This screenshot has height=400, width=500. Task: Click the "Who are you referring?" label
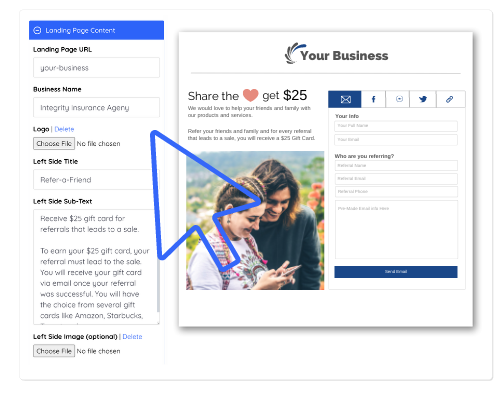364,156
